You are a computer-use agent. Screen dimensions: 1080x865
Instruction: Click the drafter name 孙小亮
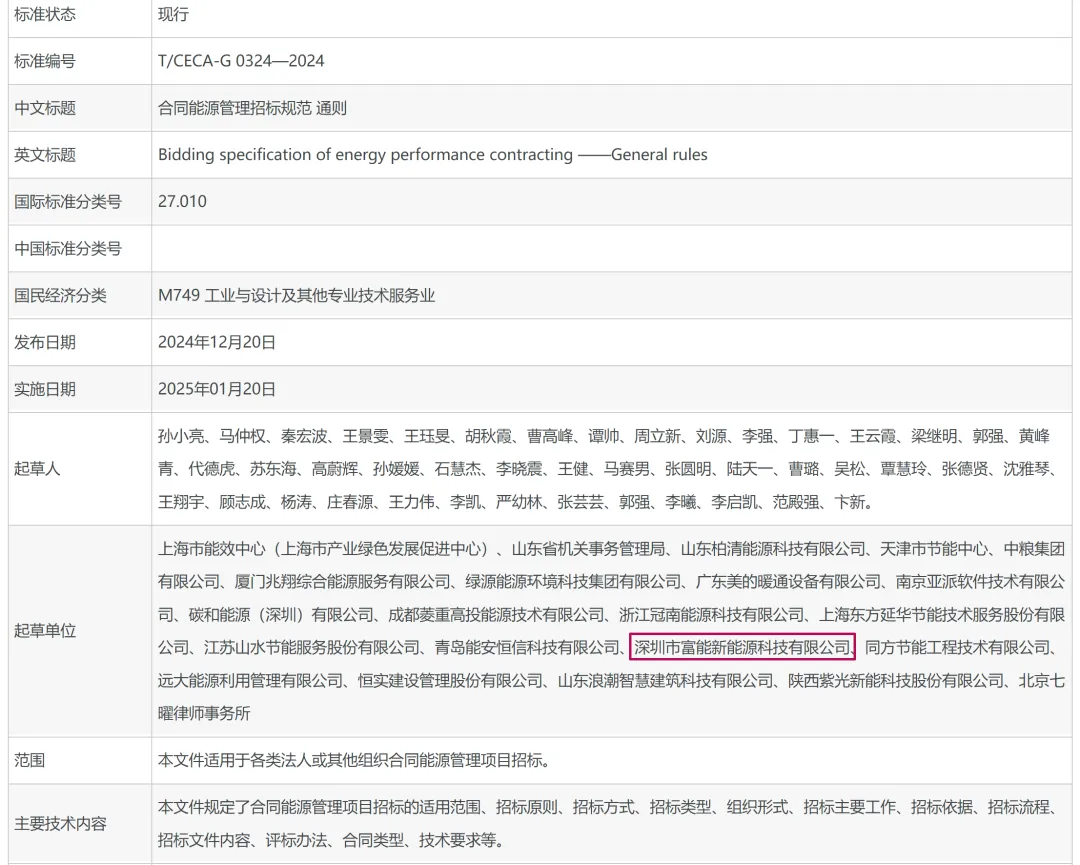[182, 436]
